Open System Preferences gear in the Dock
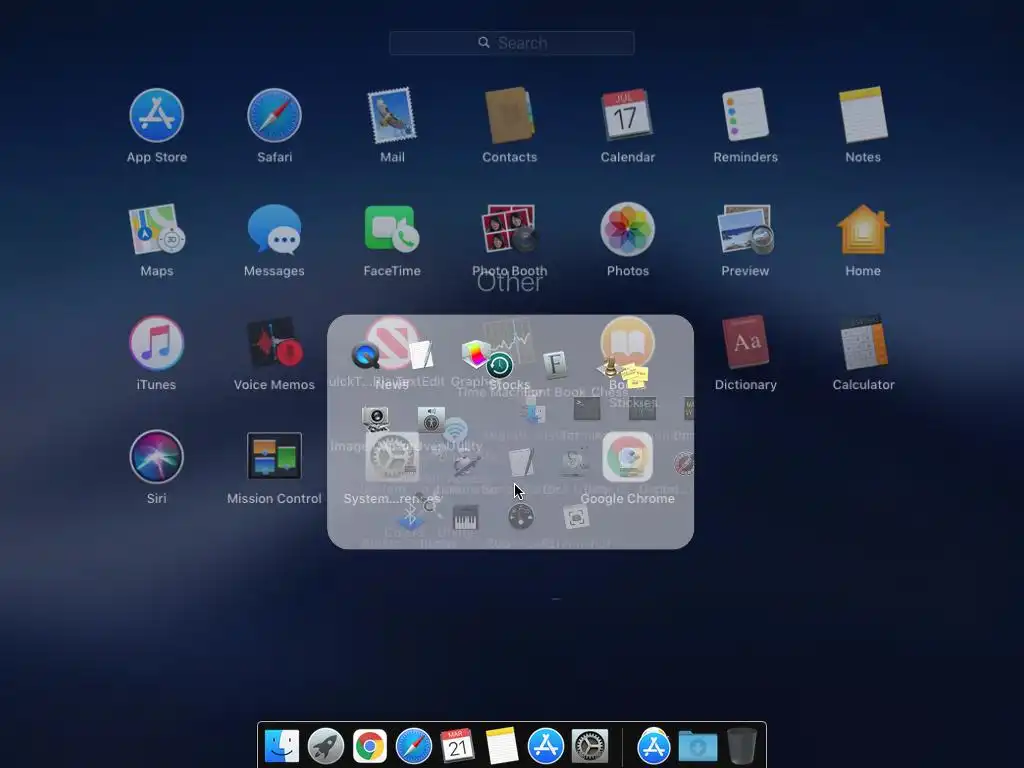The height and width of the screenshot is (768, 1024). pyautogui.click(x=590, y=746)
